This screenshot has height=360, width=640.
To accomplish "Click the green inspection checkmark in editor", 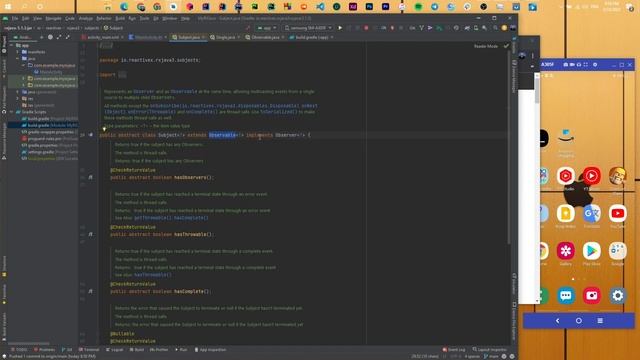I will 506,46.
